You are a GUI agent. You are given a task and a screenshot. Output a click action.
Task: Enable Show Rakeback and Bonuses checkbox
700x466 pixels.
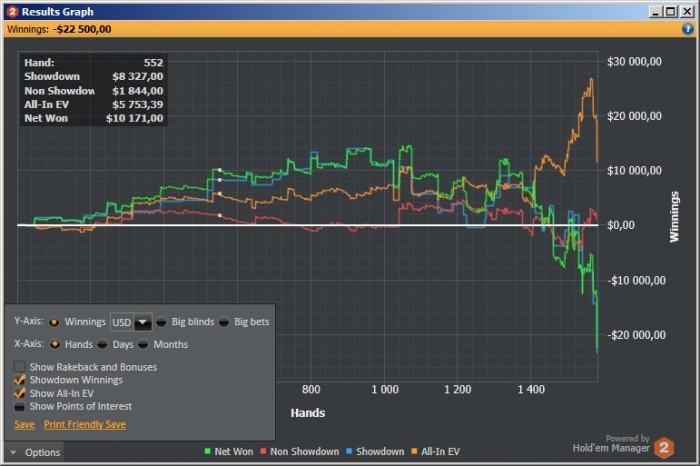pos(19,367)
